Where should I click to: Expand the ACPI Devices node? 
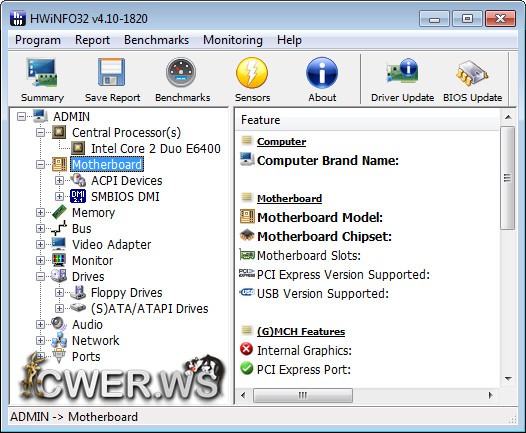click(59, 180)
